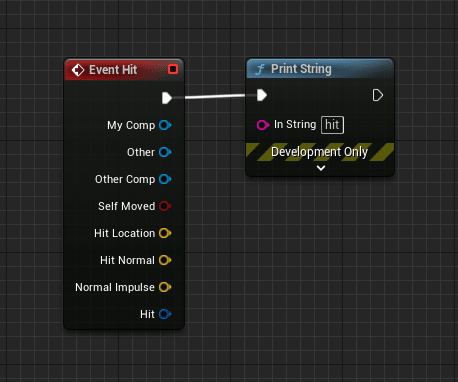Click the Print String output execution pin
Image resolution: width=458 pixels, height=382 pixels.
coord(377,95)
